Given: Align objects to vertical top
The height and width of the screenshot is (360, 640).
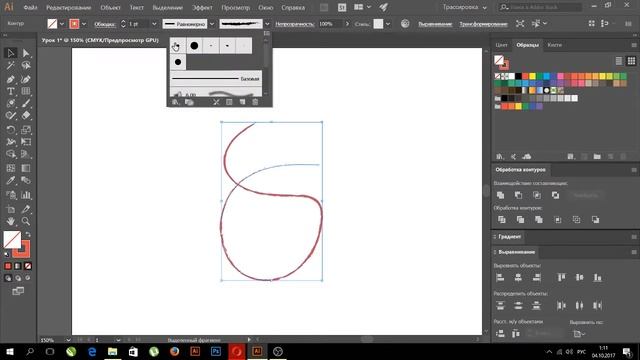Looking at the screenshot, I should [x=562, y=278].
